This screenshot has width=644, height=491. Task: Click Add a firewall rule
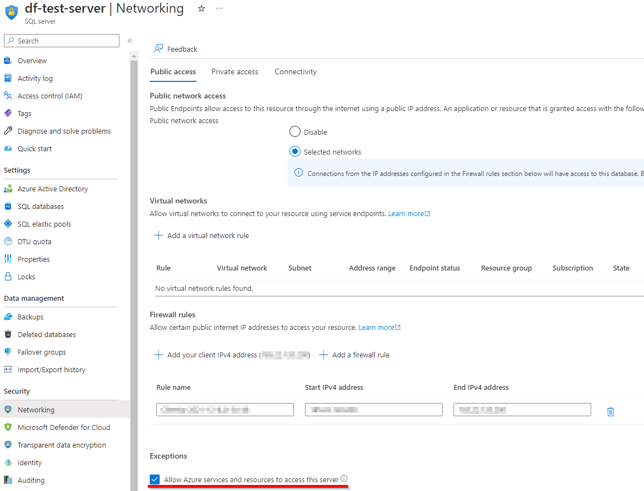coord(354,355)
